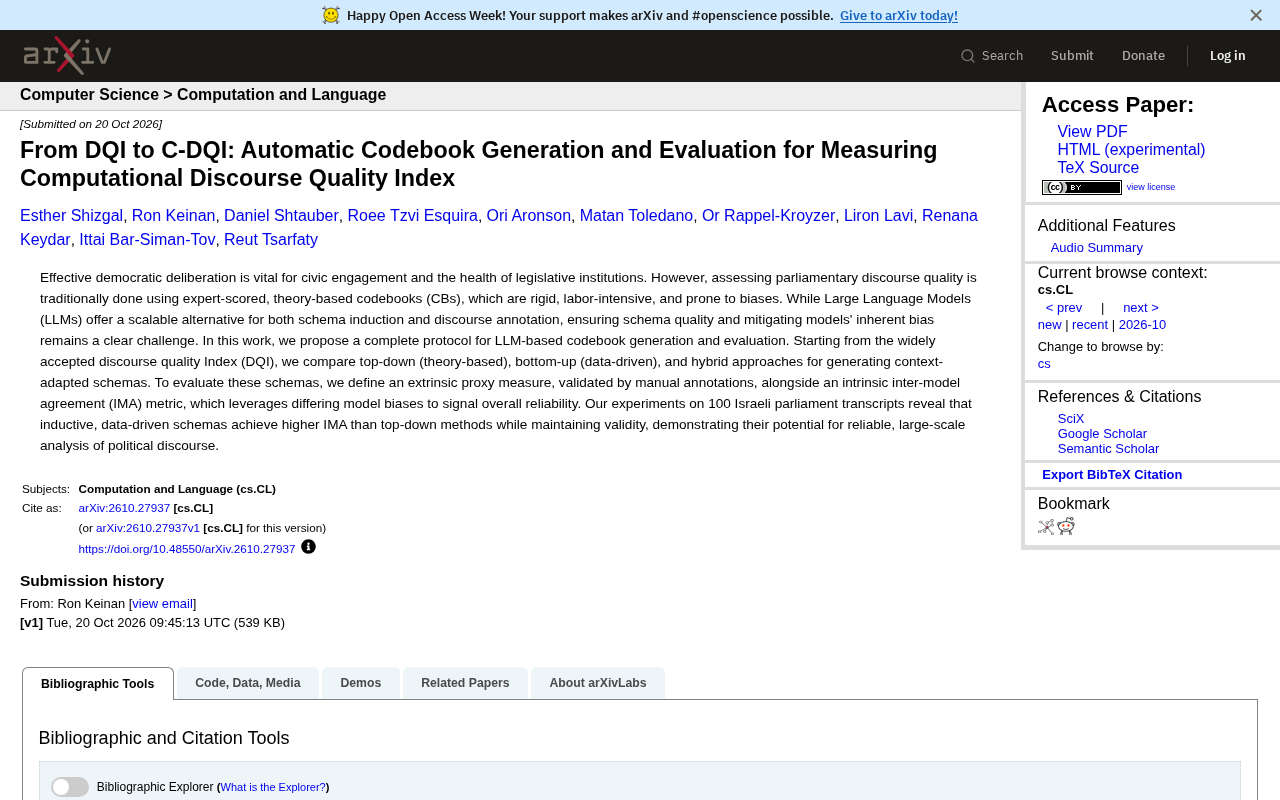Switch to About arXivLabs tab
The width and height of the screenshot is (1280, 800).
pyautogui.click(x=598, y=683)
